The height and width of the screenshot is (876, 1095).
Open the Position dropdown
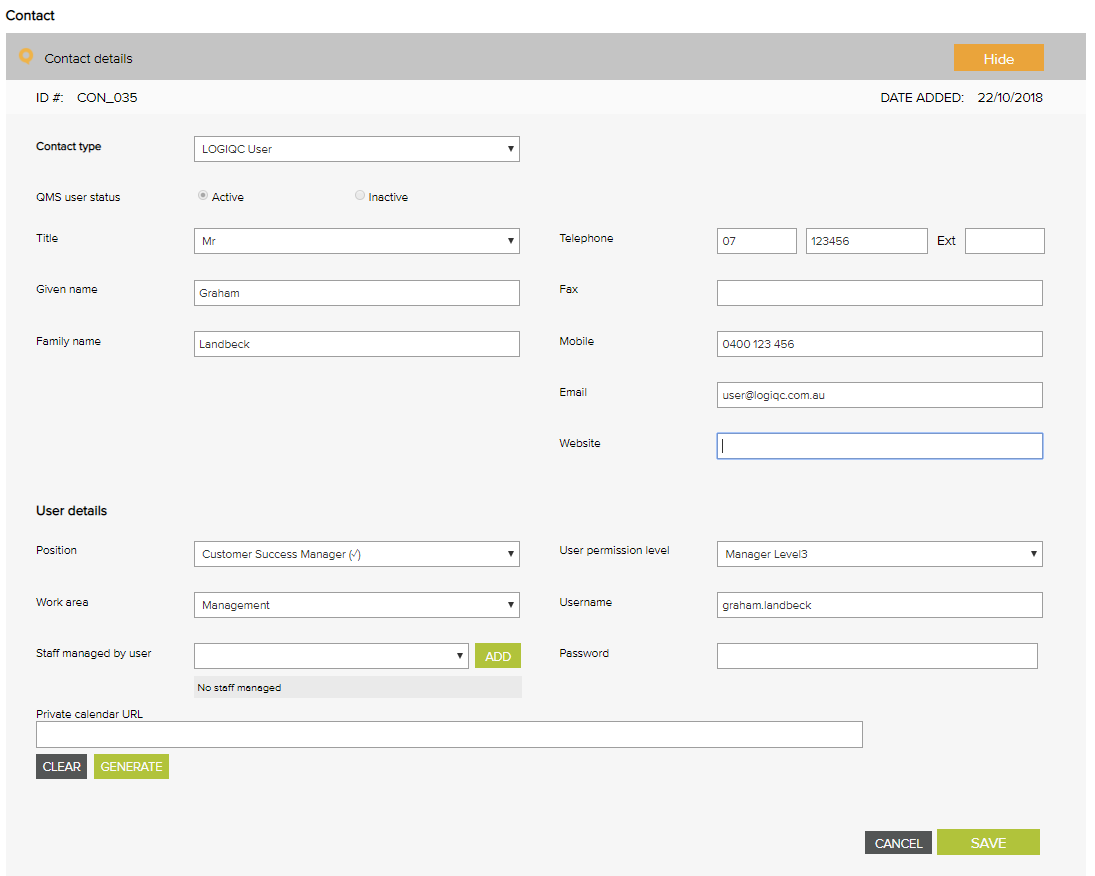pyautogui.click(x=356, y=554)
